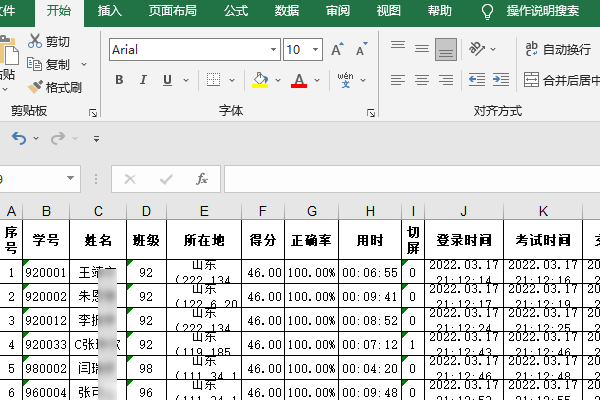Screen dimensions: 600x400
Task: Switch to 开始 (Home) tab
Action: tap(59, 11)
